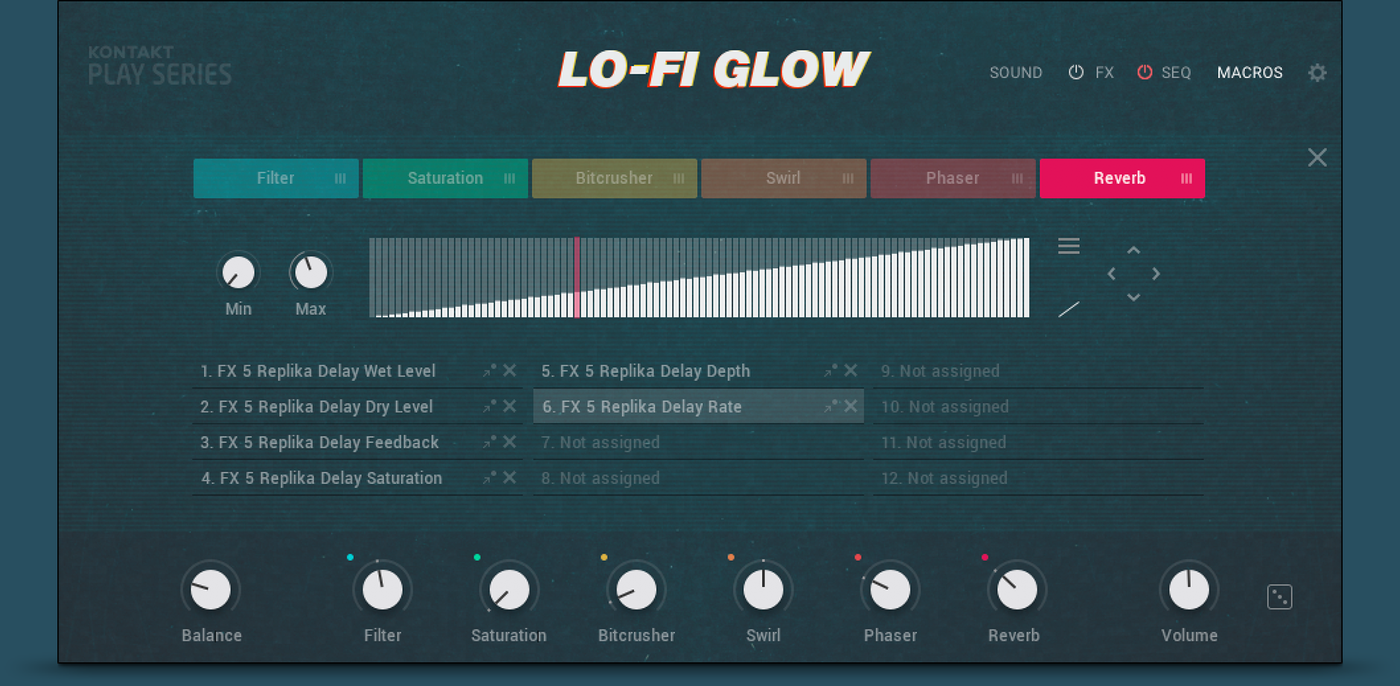Select empty slot 10 Not assigned
The image size is (1400, 686).
click(x=1039, y=406)
